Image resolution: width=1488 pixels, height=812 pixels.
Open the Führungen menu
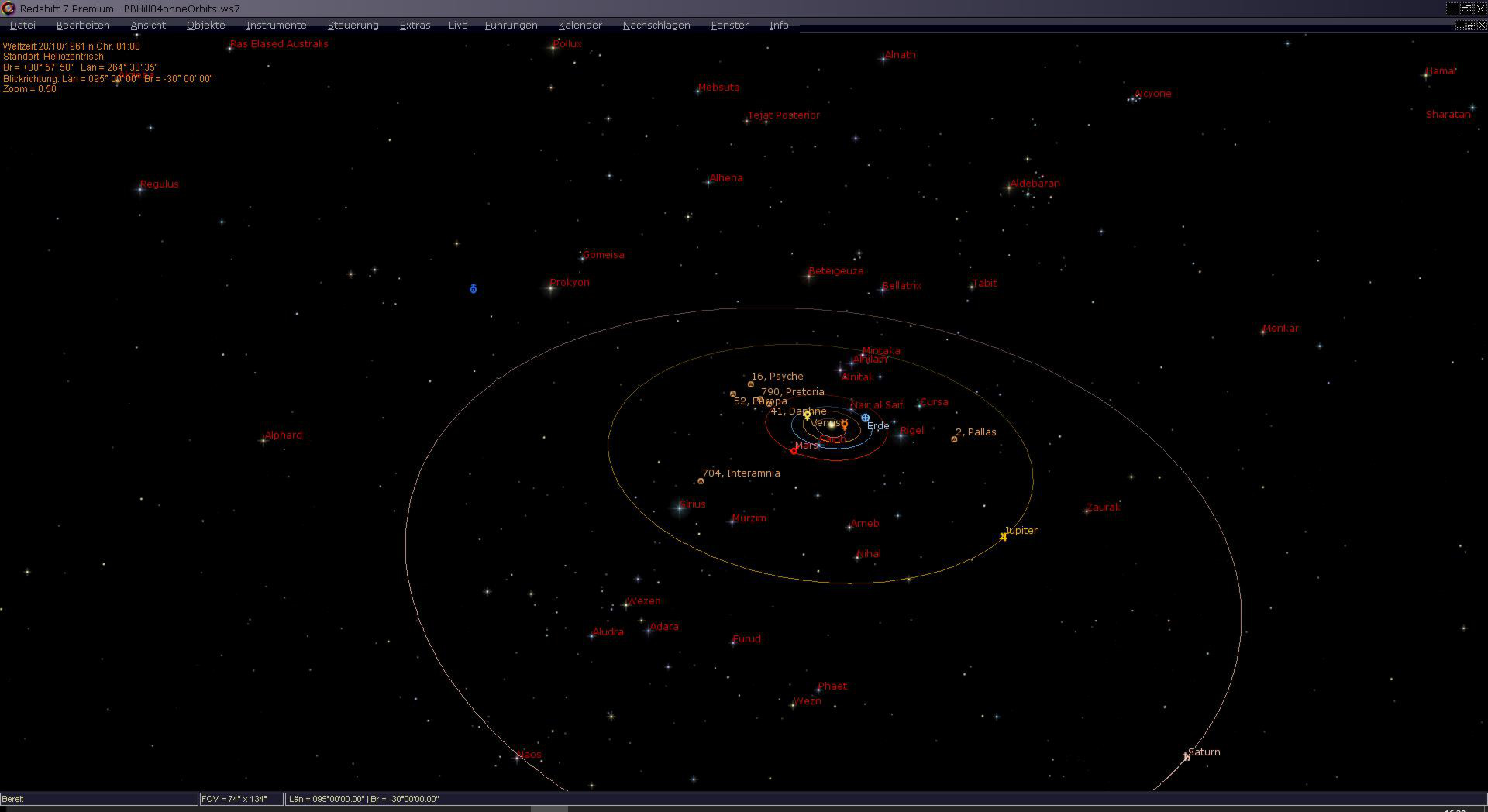pyautogui.click(x=511, y=26)
